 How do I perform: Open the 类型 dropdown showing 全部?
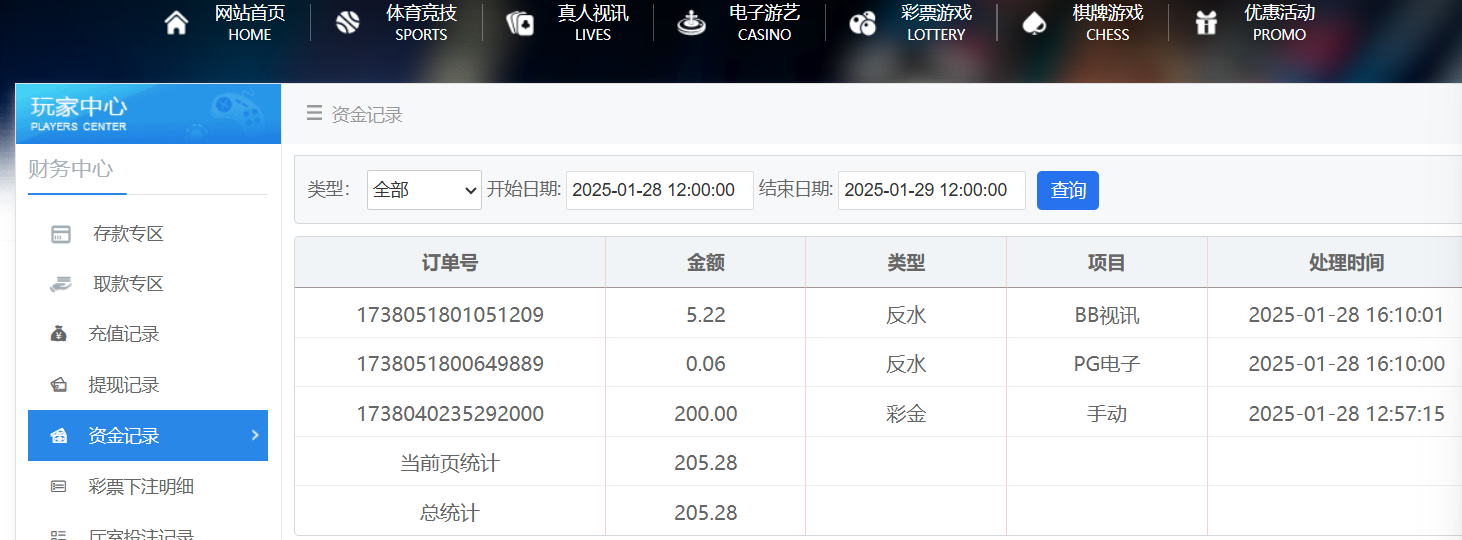point(424,190)
